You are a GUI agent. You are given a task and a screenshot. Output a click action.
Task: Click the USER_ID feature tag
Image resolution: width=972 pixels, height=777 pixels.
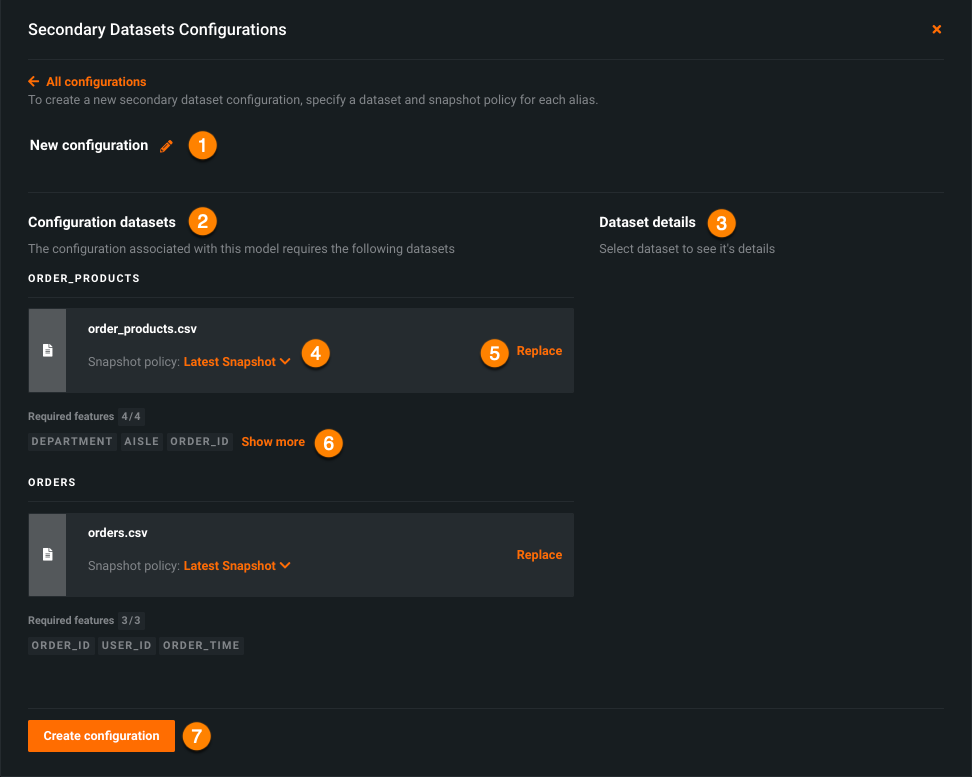127,646
